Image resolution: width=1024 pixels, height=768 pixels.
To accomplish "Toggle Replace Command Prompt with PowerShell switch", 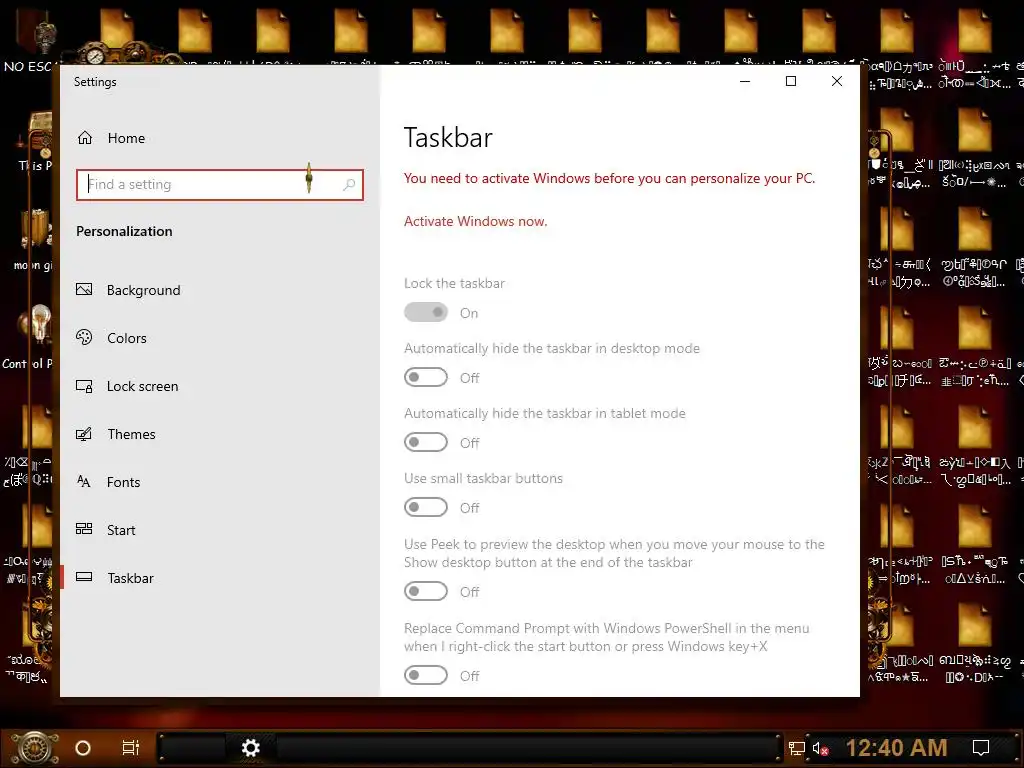I will tap(426, 675).
